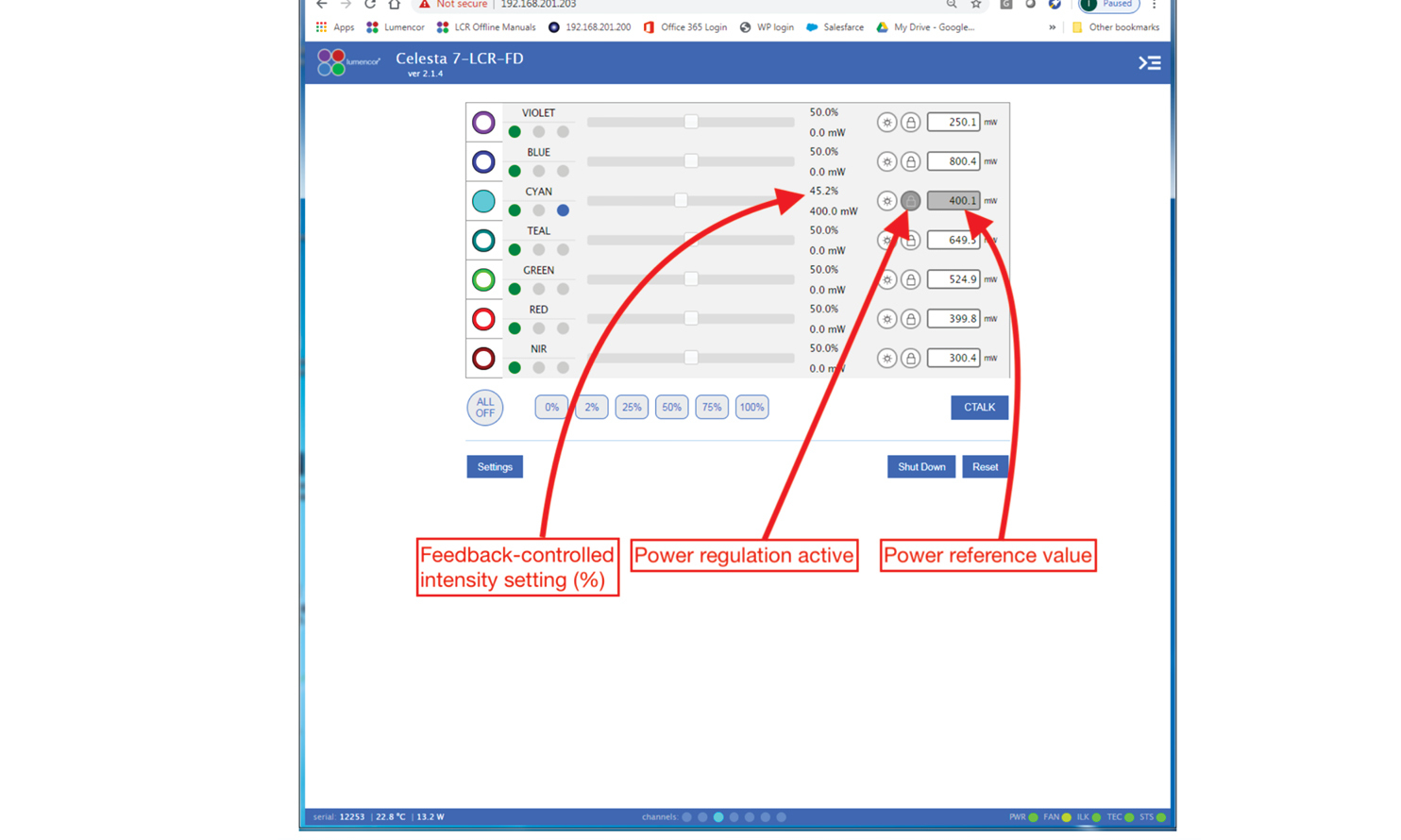Open the Chrome three-dot menu
This screenshot has height=840, width=1401.
(x=1154, y=5)
